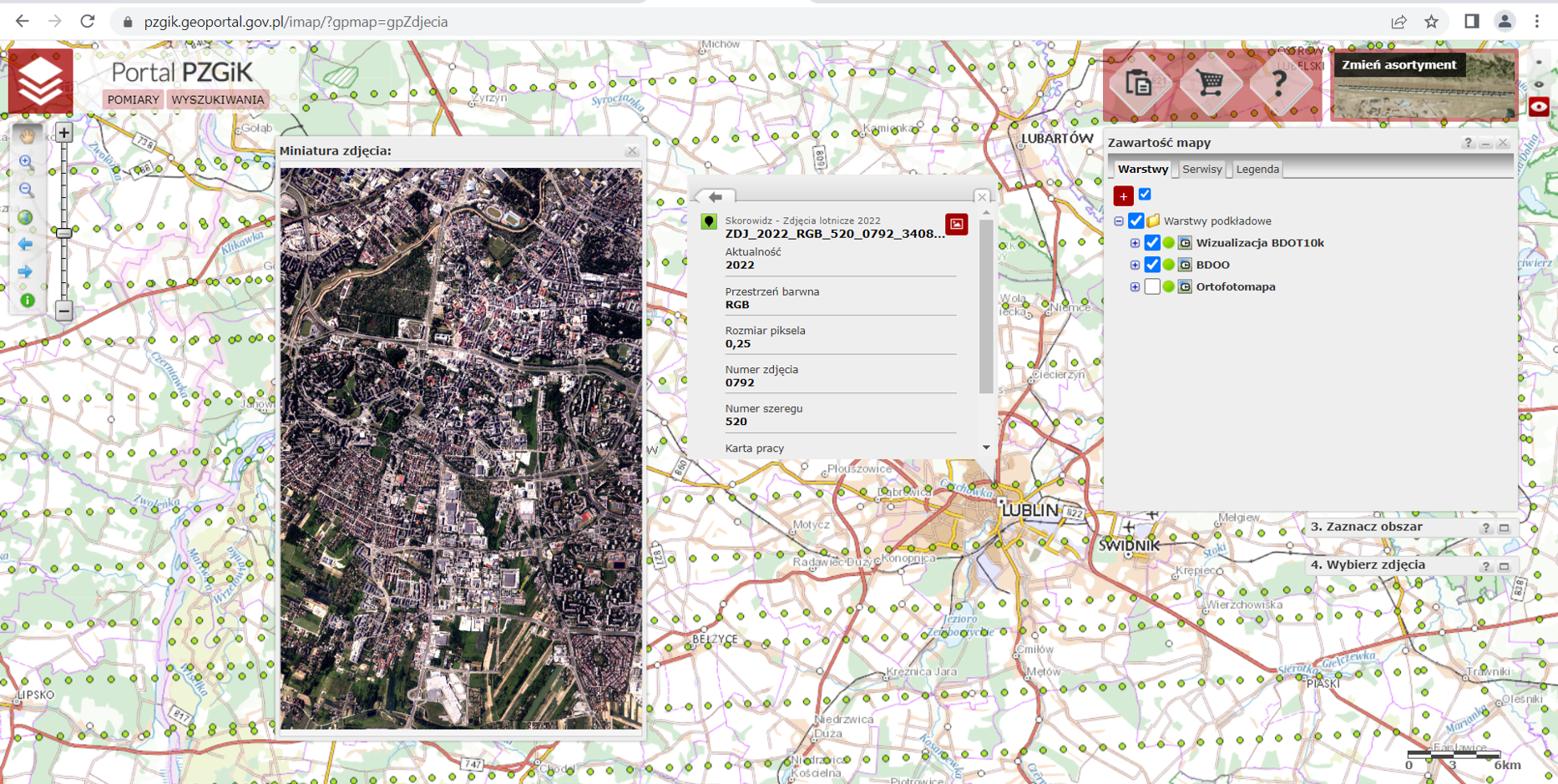Click the Zmień asortyment button
This screenshot has width=1558, height=784.
1399,65
